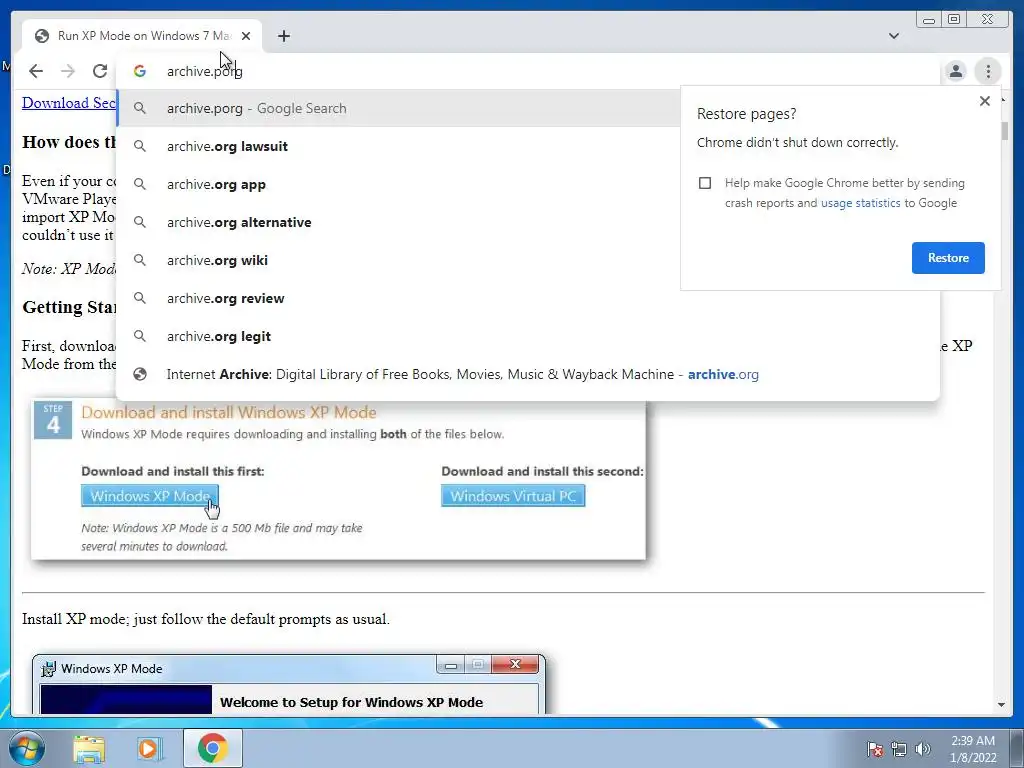Open the Chrome profile avatar
This screenshot has height=768, width=1024.
coord(955,71)
